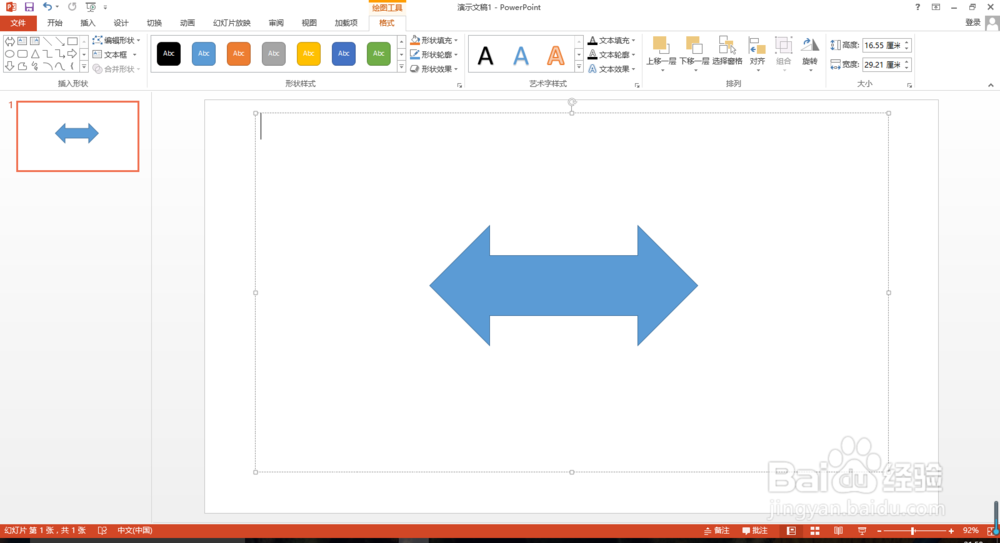Open 形状填充 dropdown
1000x543 pixels.
(434, 40)
